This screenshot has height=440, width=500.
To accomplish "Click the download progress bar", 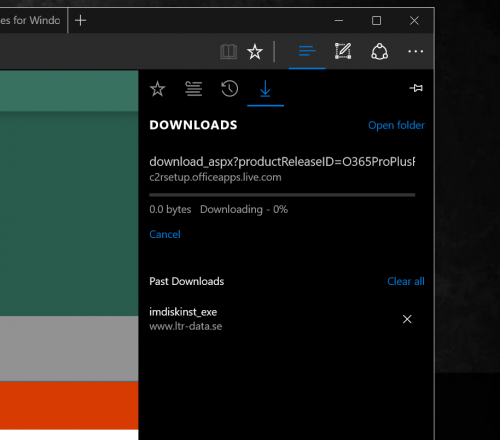I will 282,195.
